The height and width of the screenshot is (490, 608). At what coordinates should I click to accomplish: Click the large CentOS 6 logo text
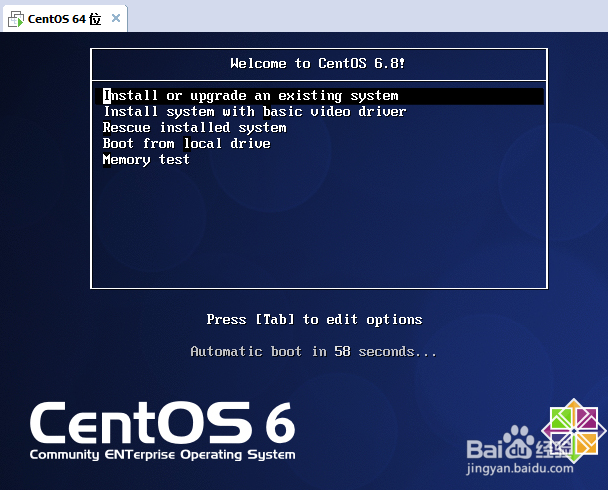(162, 423)
